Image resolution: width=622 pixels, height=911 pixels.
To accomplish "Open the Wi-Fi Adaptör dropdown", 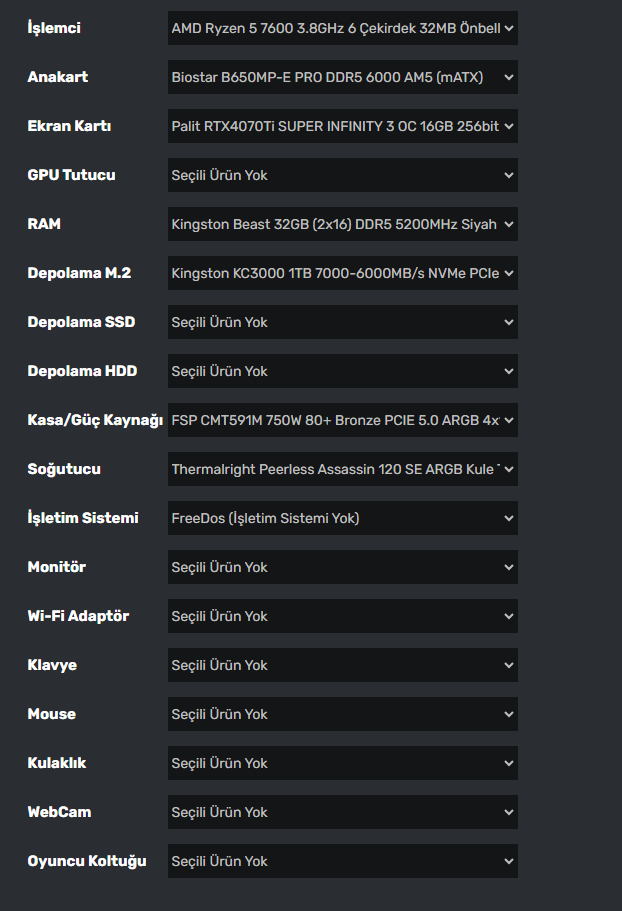I will pos(342,616).
